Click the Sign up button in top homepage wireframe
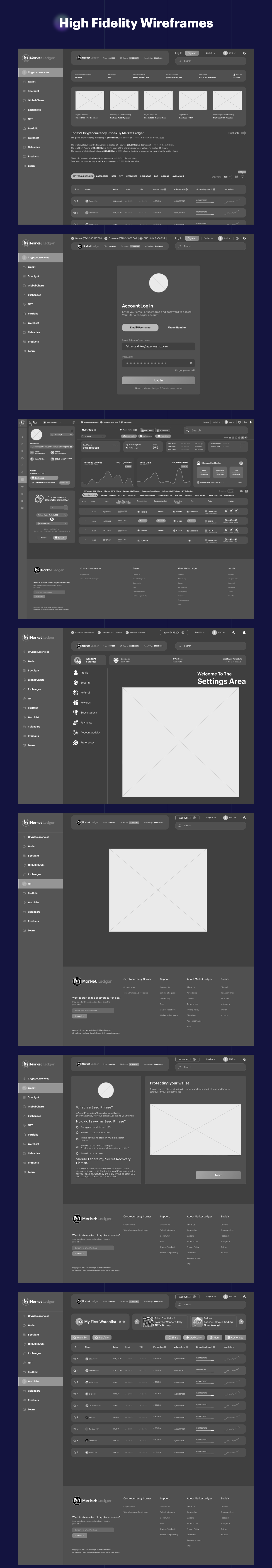Image resolution: width=272 pixels, height=1568 pixels. [192, 53]
